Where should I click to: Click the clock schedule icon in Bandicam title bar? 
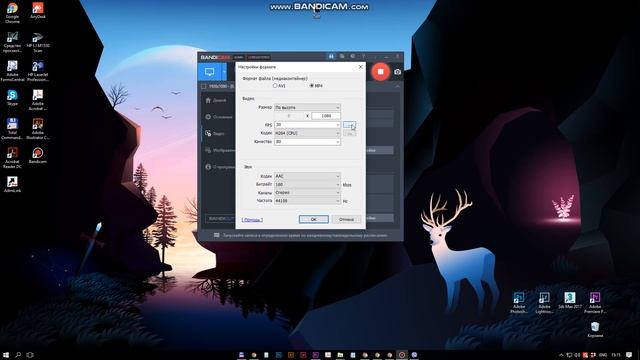click(353, 56)
